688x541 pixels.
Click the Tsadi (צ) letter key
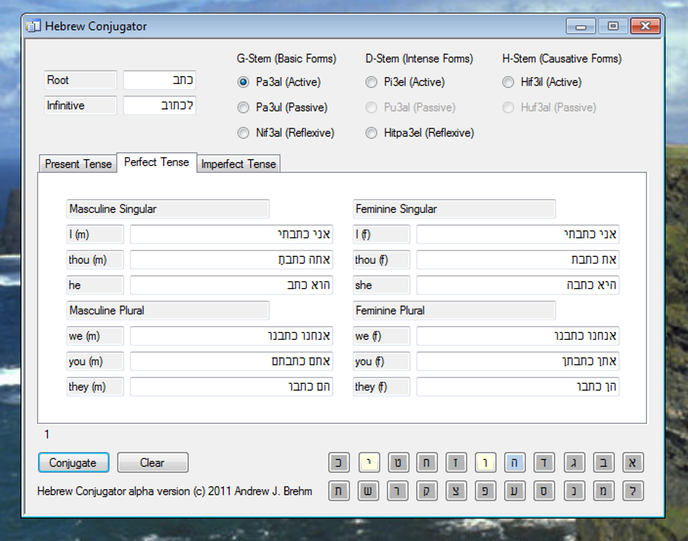click(456, 491)
